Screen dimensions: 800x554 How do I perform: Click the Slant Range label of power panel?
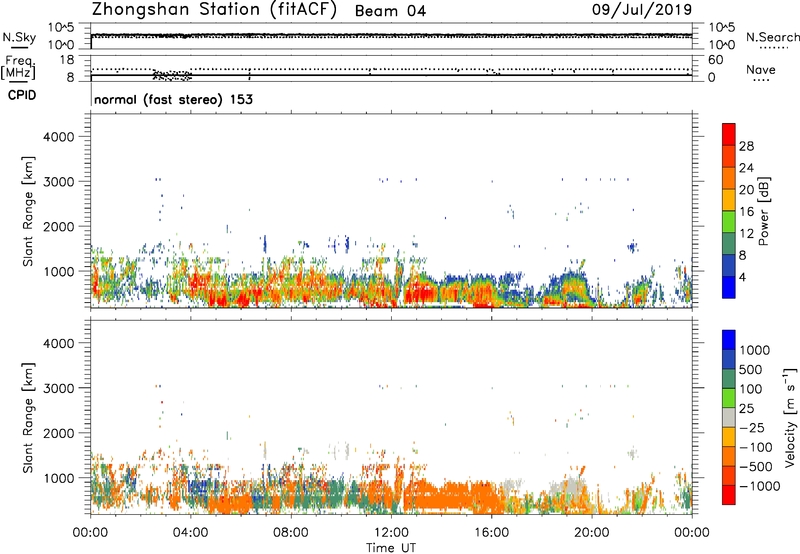tap(28, 211)
